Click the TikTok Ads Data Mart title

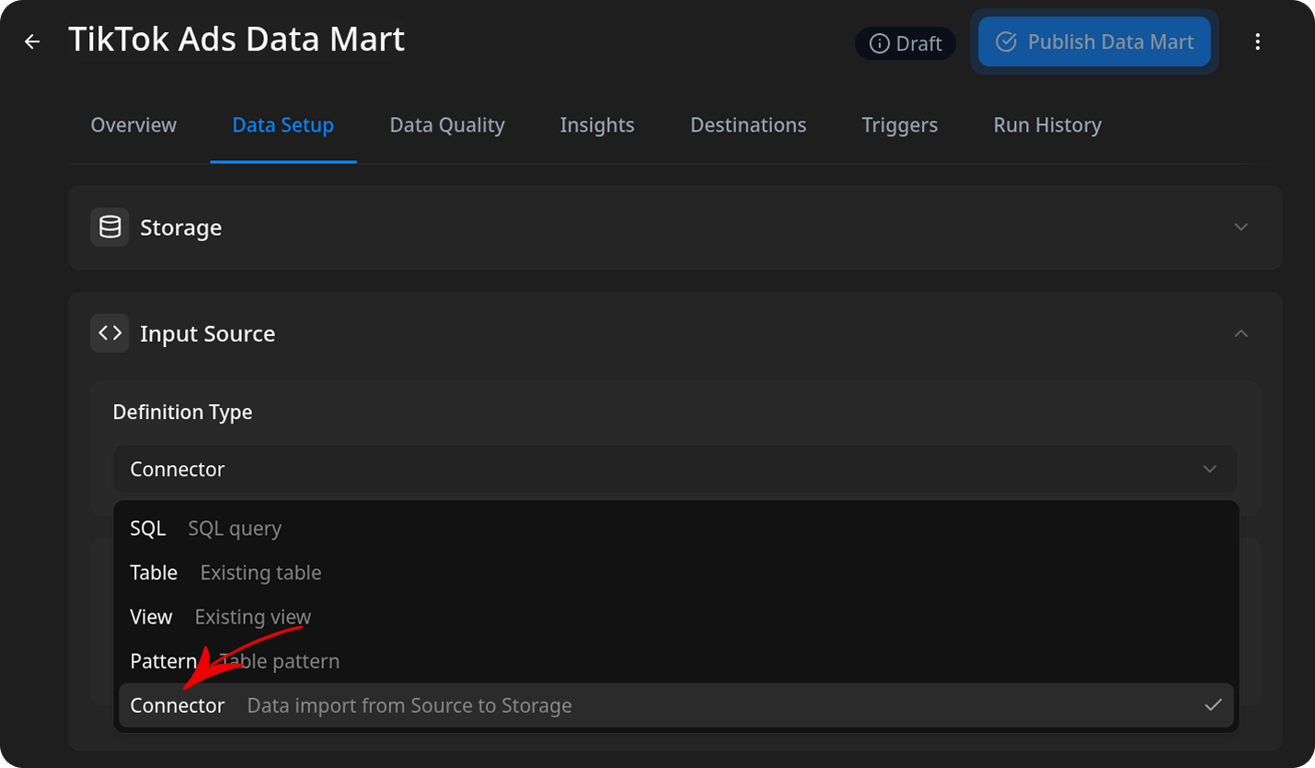pyautogui.click(x=237, y=40)
